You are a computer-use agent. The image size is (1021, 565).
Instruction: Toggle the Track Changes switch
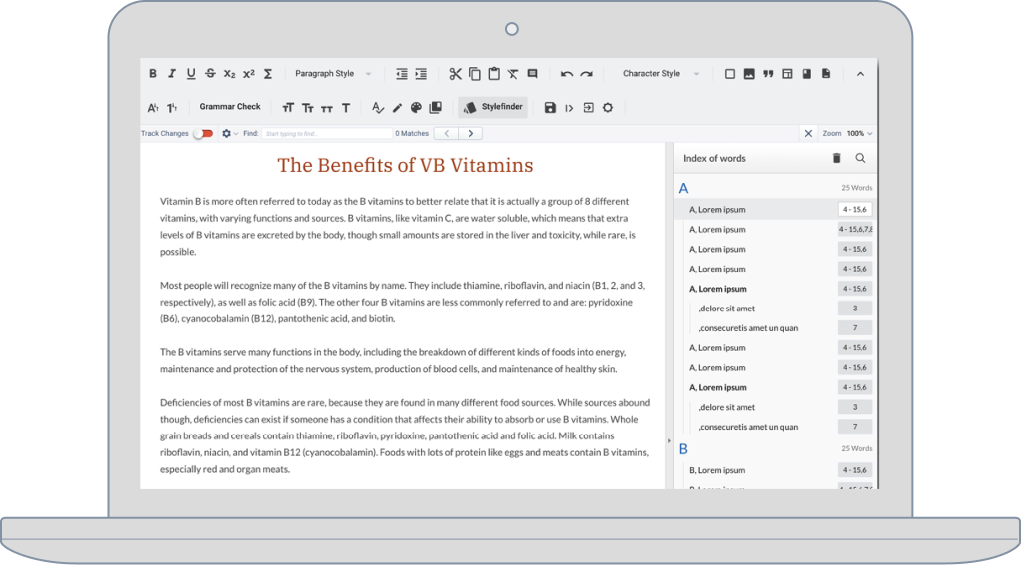tap(203, 133)
